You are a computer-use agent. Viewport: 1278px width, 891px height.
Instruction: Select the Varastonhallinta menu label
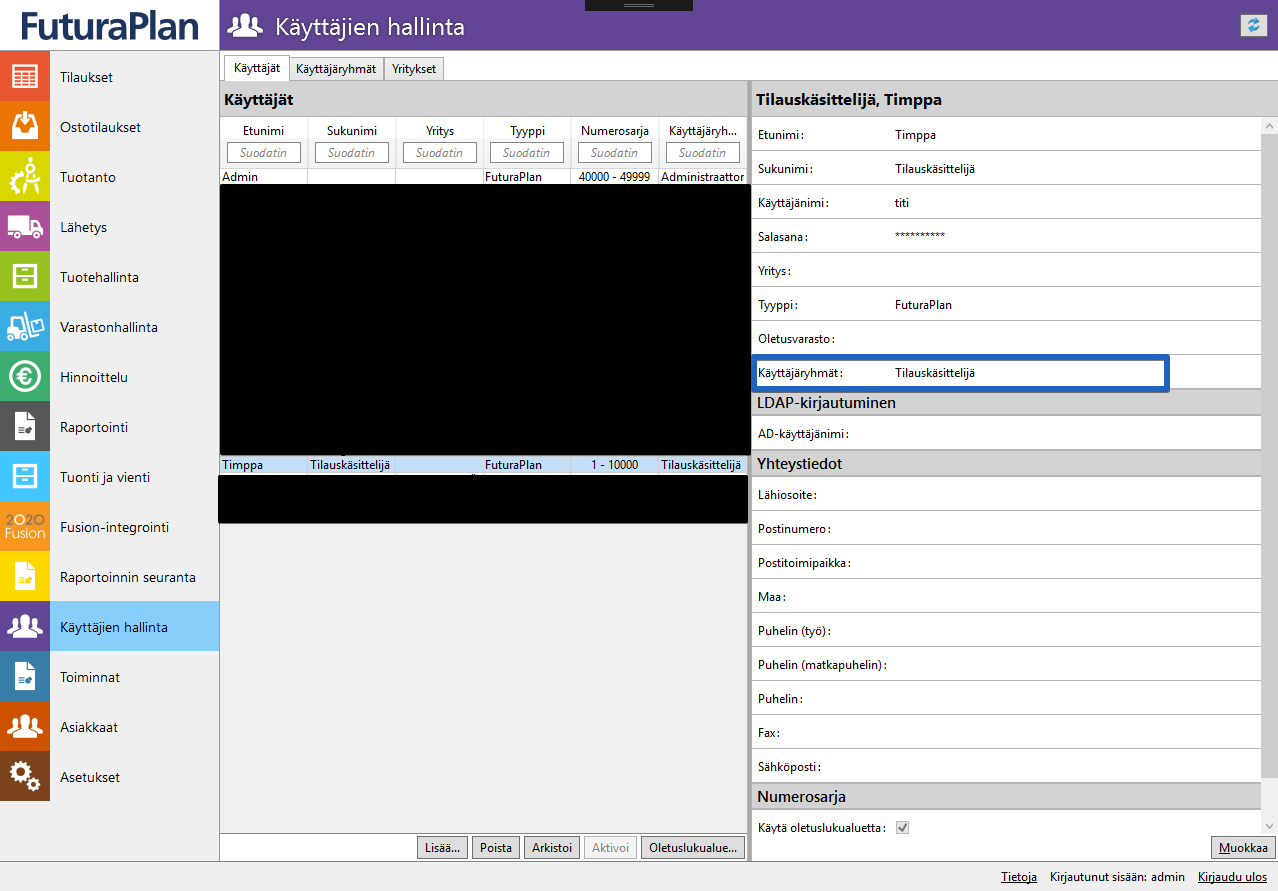[109, 327]
